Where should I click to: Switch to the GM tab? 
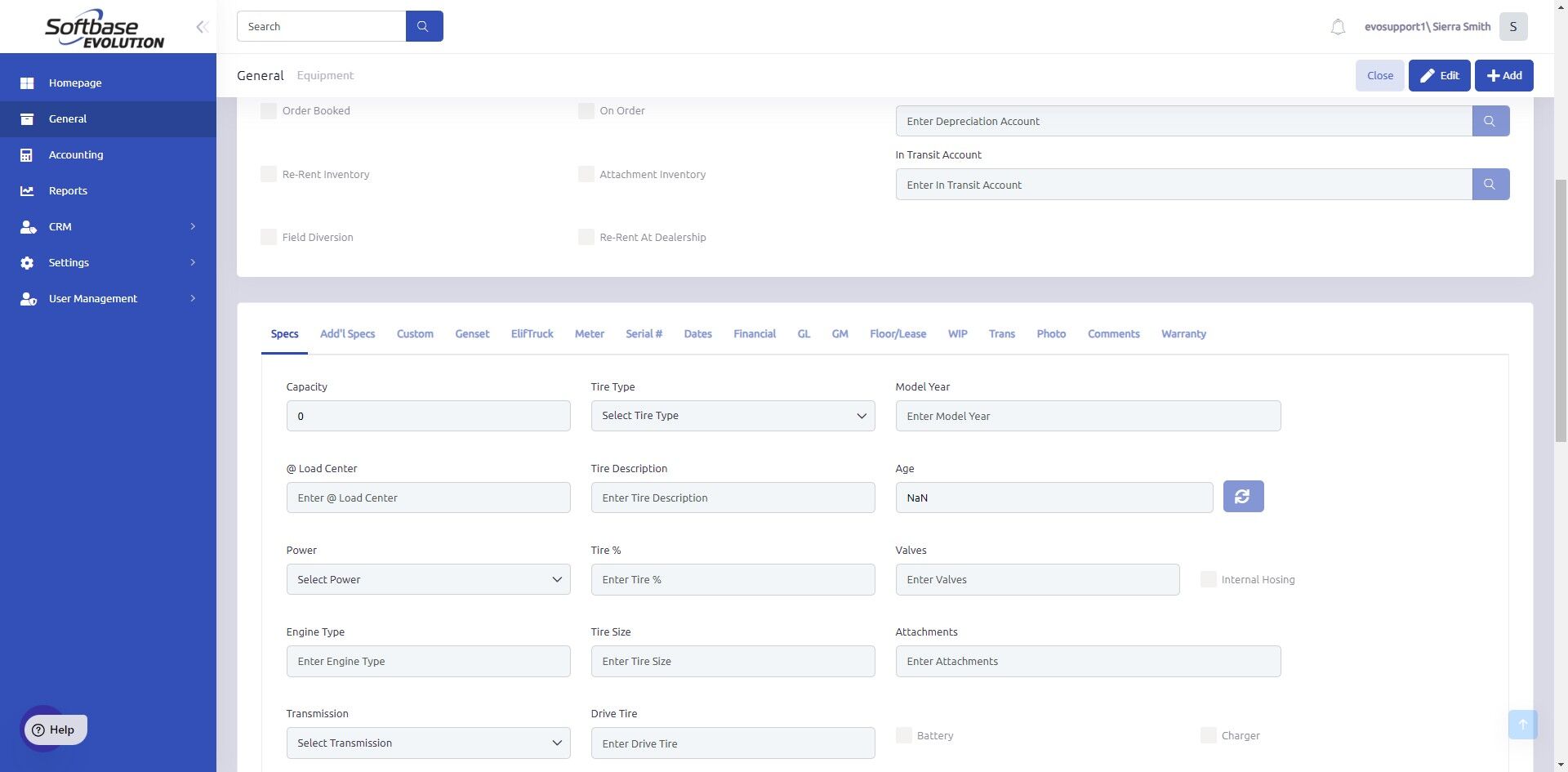tap(840, 333)
